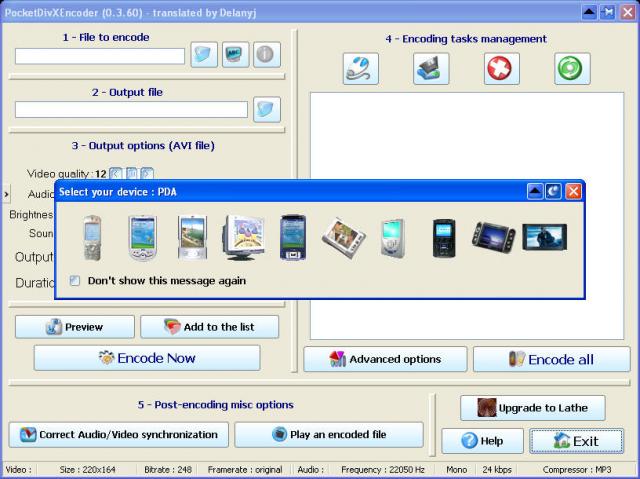The image size is (640, 479).
Task: Show file information with the grey info icon
Action: [267, 54]
